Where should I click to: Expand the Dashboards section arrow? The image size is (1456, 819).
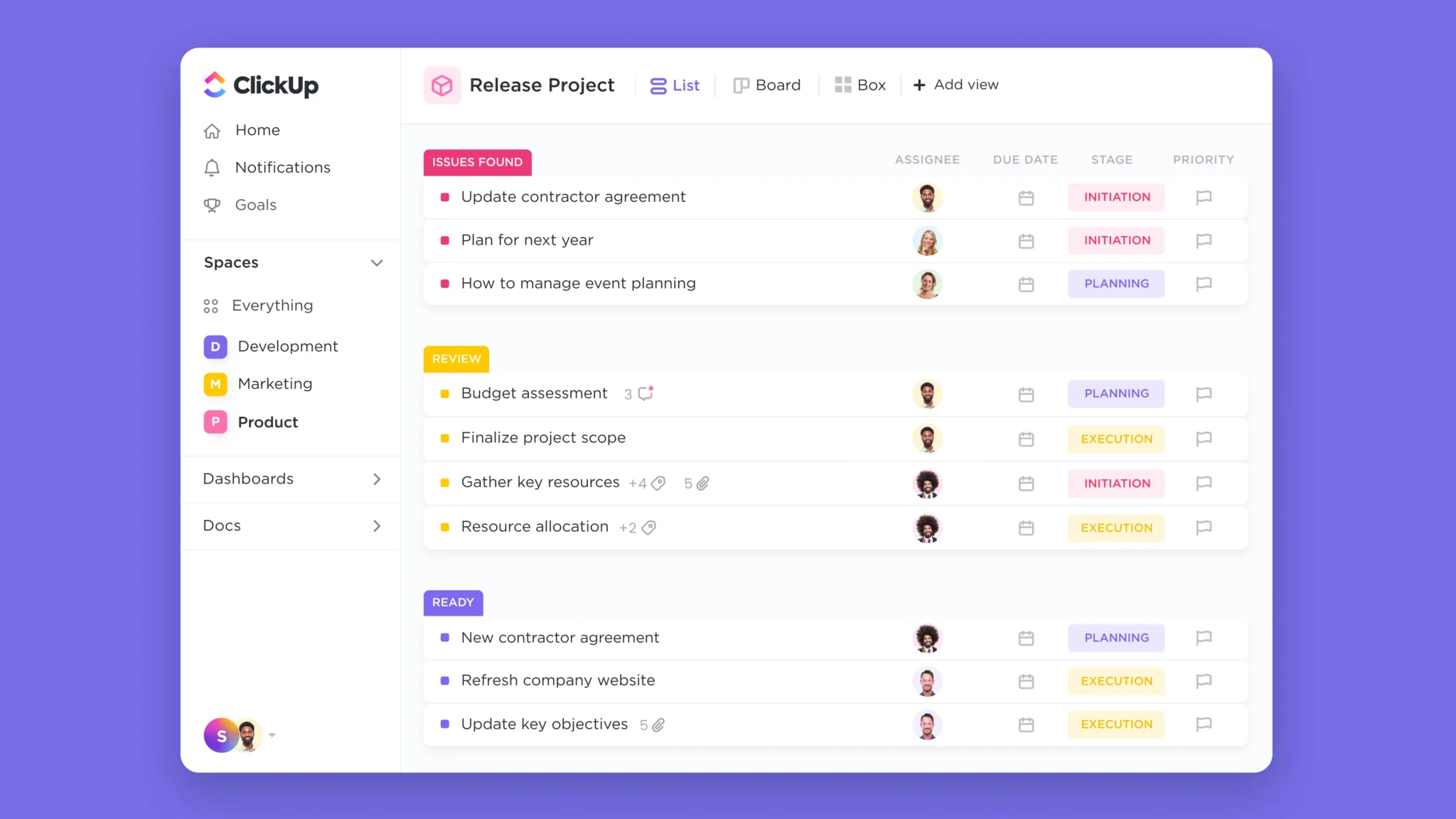coord(377,478)
